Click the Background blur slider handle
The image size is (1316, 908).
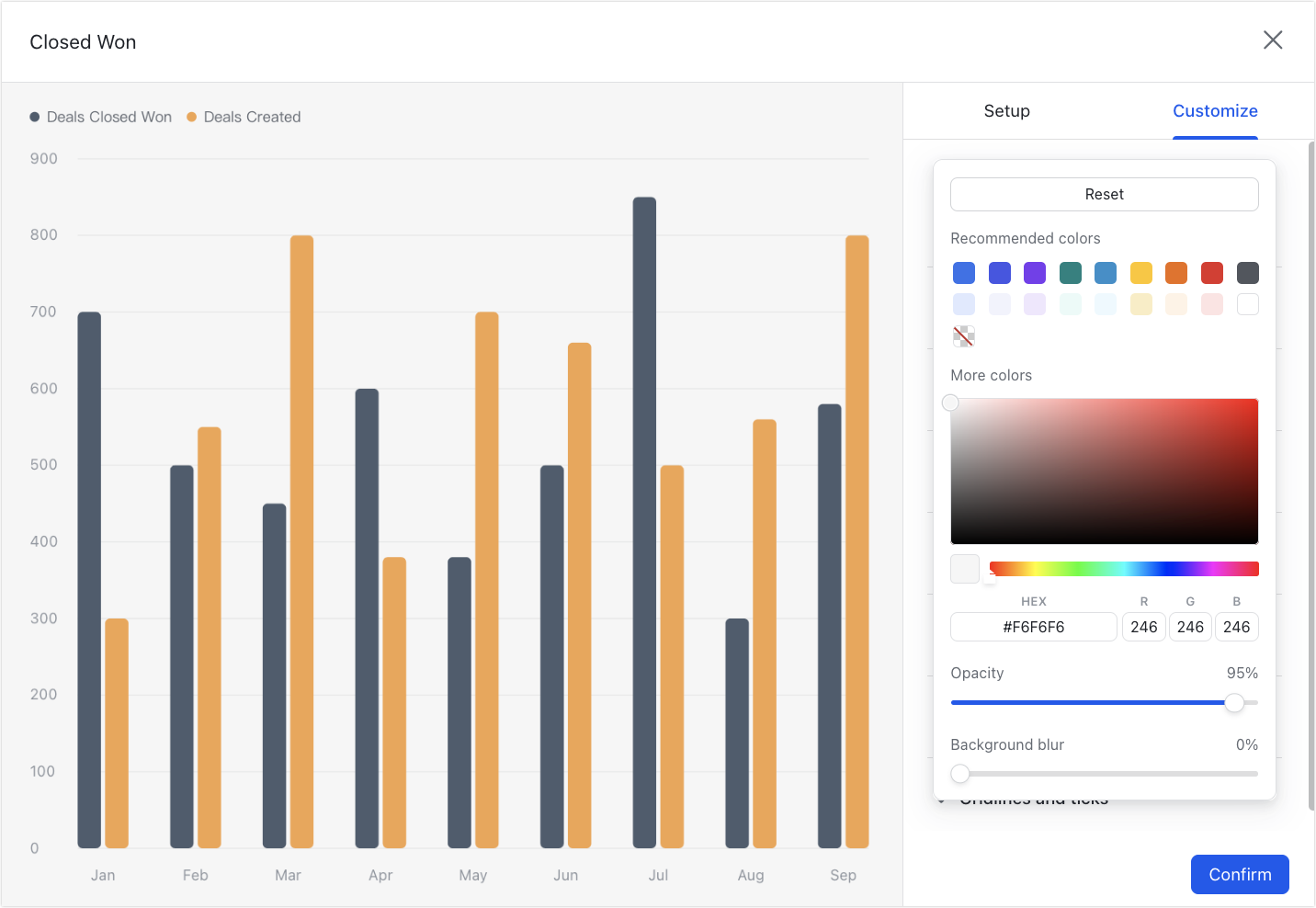tap(960, 774)
